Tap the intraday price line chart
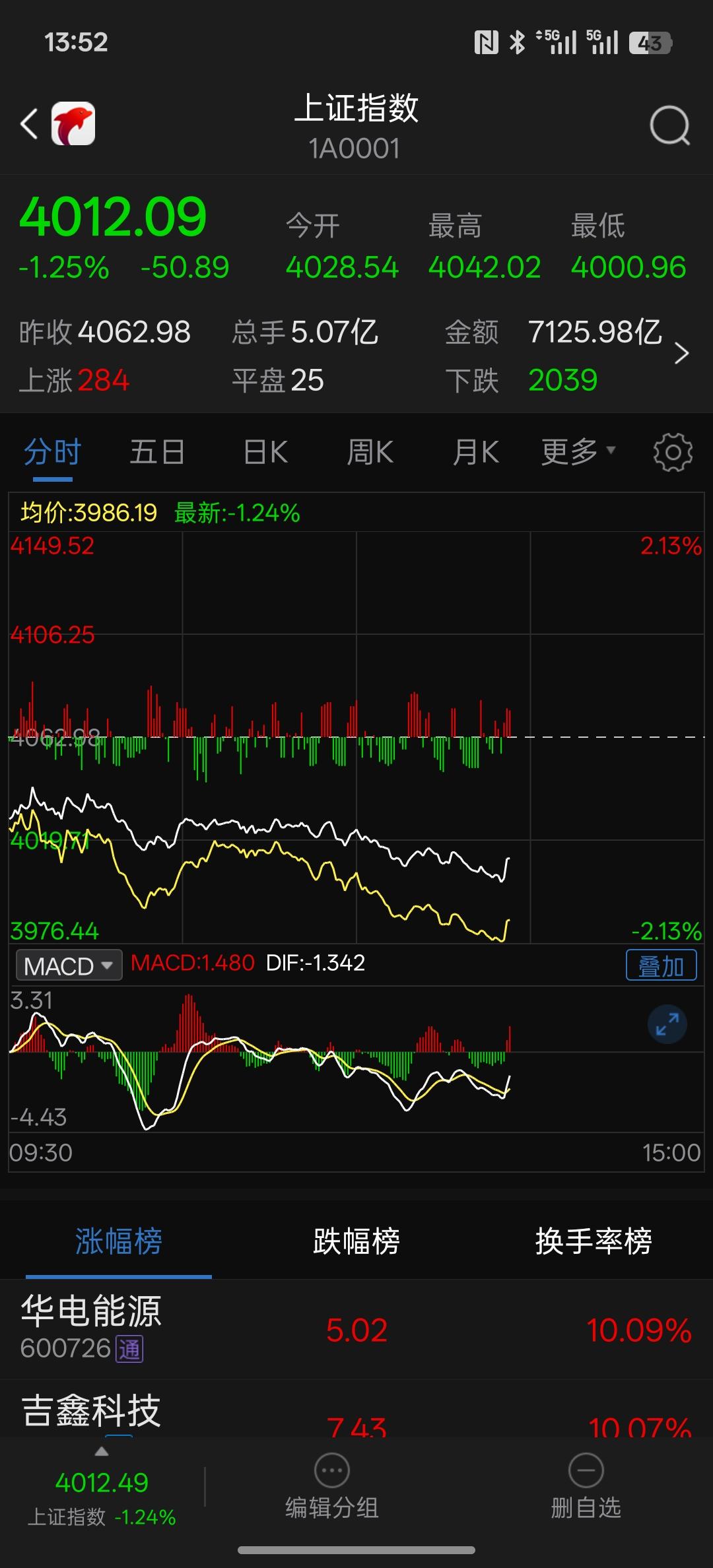713x1568 pixels. [356, 737]
